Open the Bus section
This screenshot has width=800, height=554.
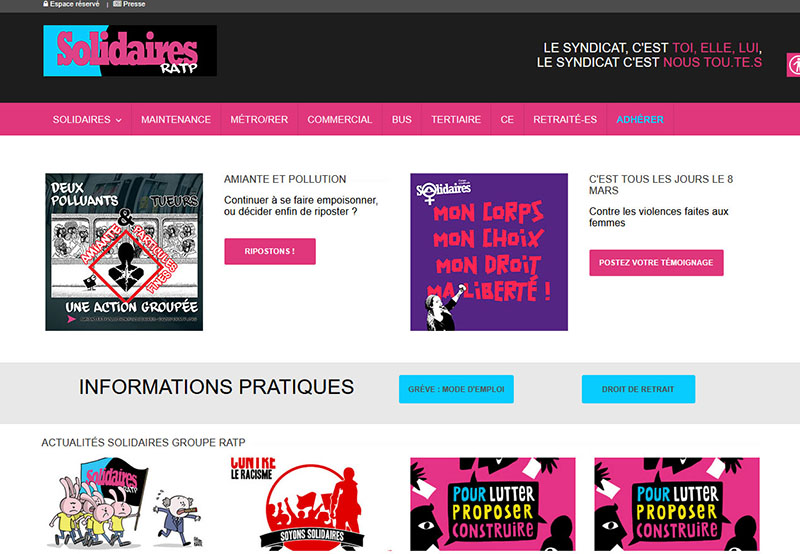[402, 119]
